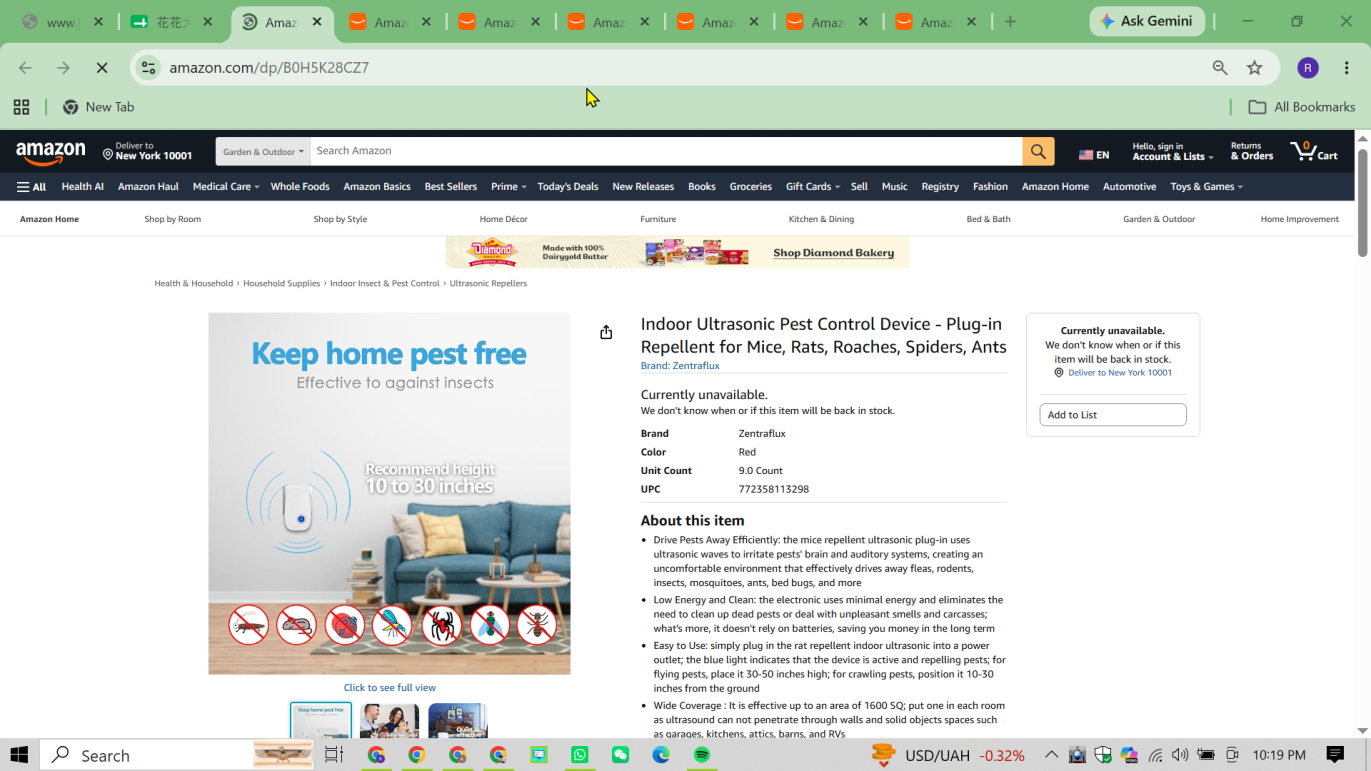The height and width of the screenshot is (771, 1371).
Task: Open the Chrome profile avatar R
Action: [x=1308, y=68]
